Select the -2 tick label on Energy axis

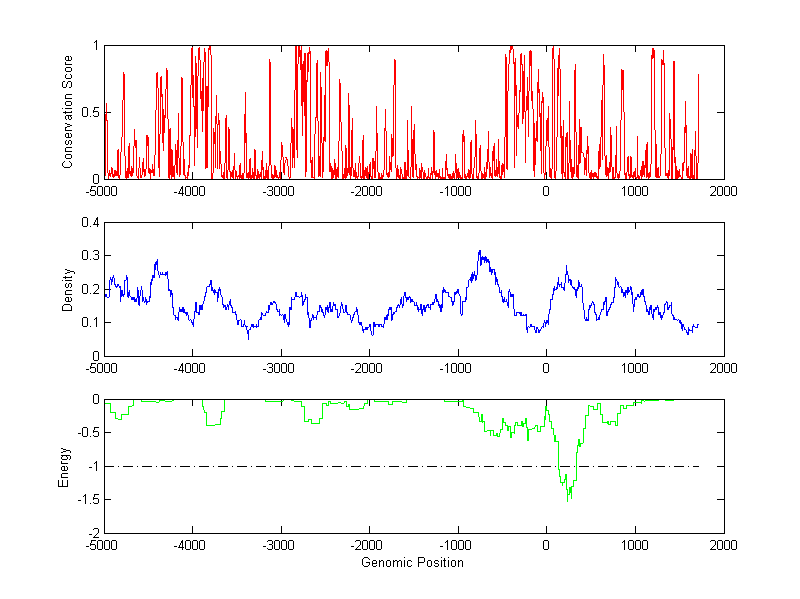click(x=93, y=533)
